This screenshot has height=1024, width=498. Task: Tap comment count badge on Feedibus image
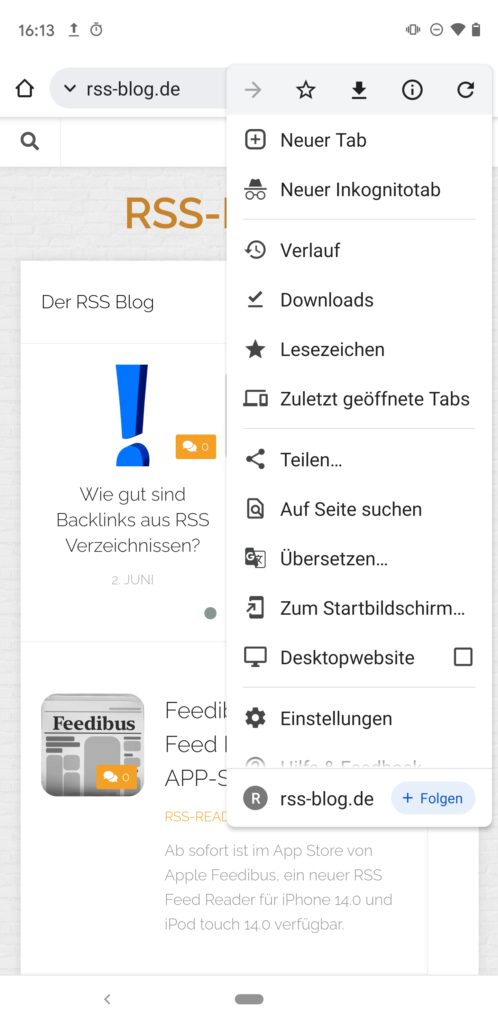117,777
